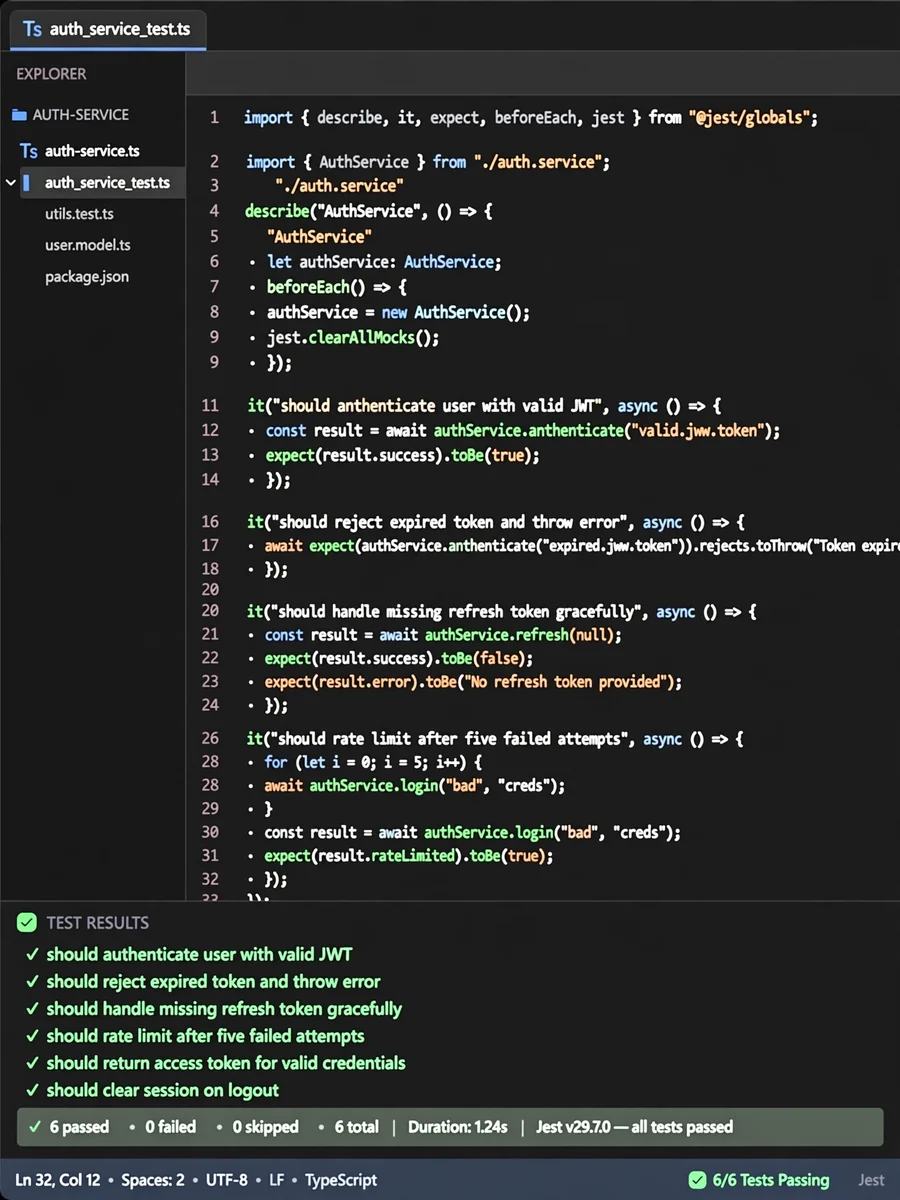This screenshot has width=900, height=1200.
Task: Click the checkmark beside 'should return access token' result
Action: click(33, 1063)
